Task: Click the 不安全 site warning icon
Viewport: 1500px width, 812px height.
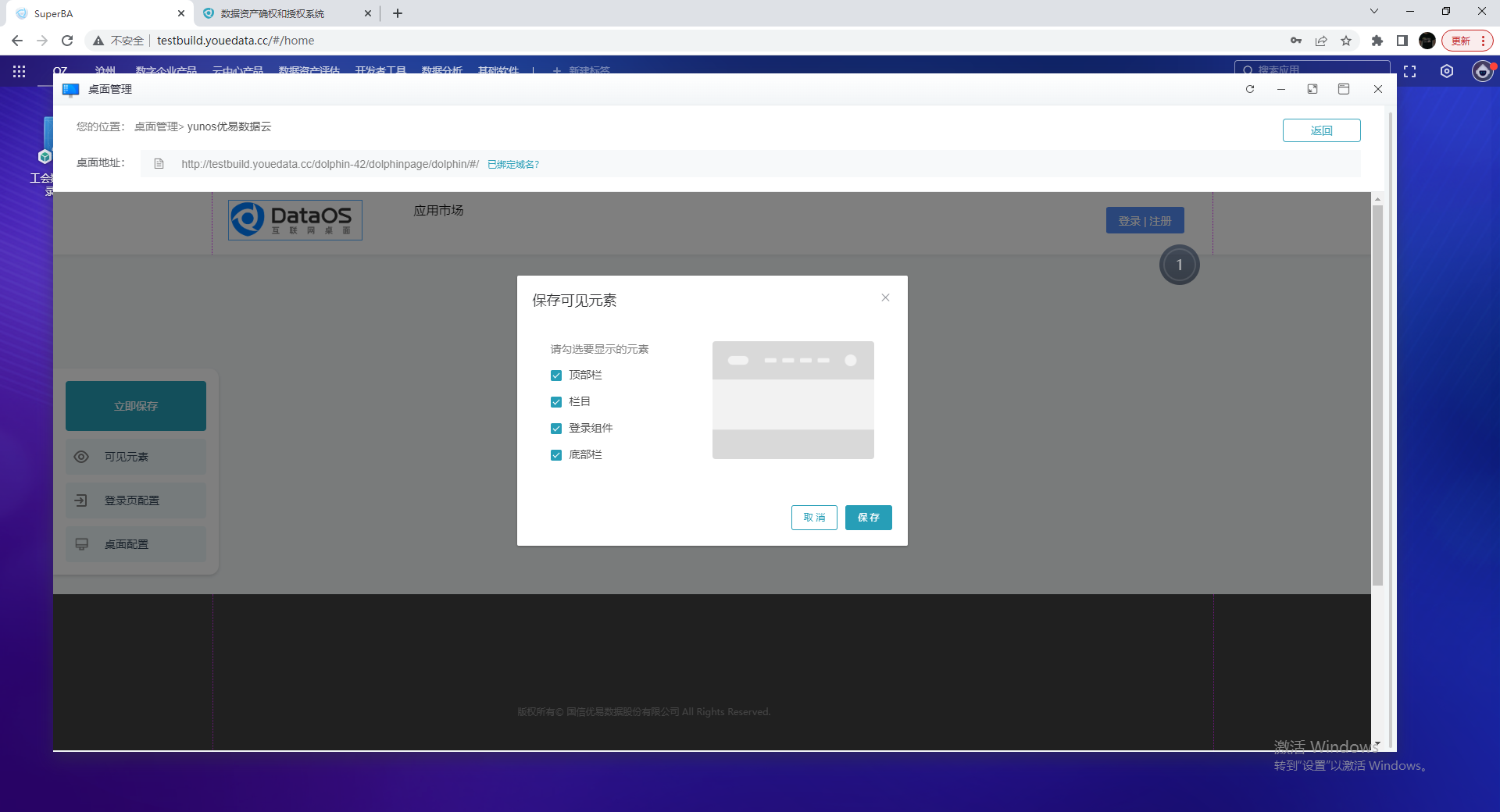Action: tap(98, 41)
